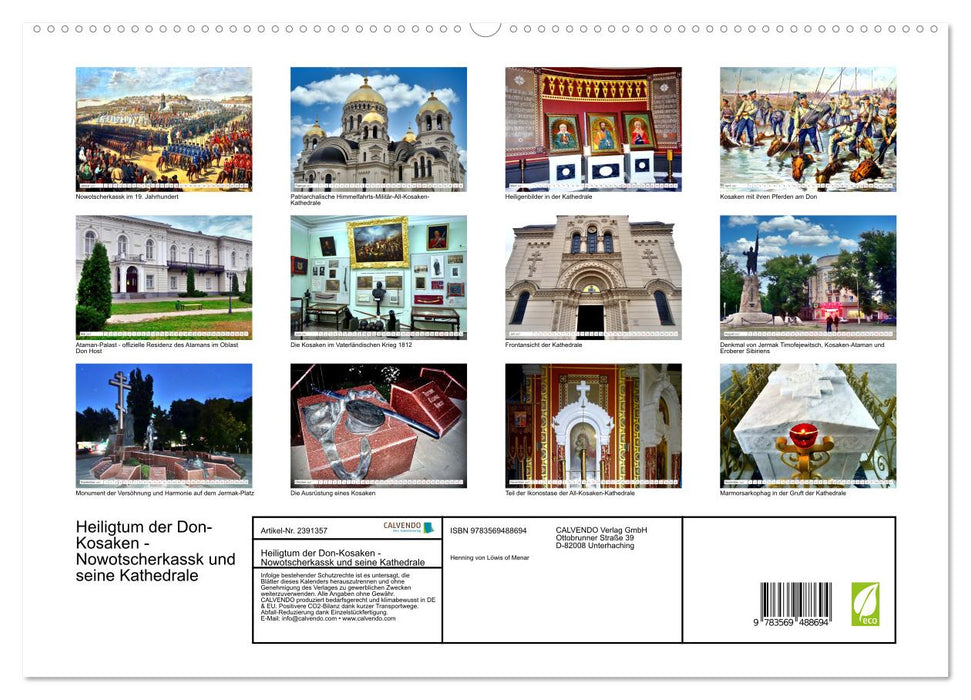
Task: Click the calendar hanging hook notch at top
Action: pyautogui.click(x=486, y=29)
